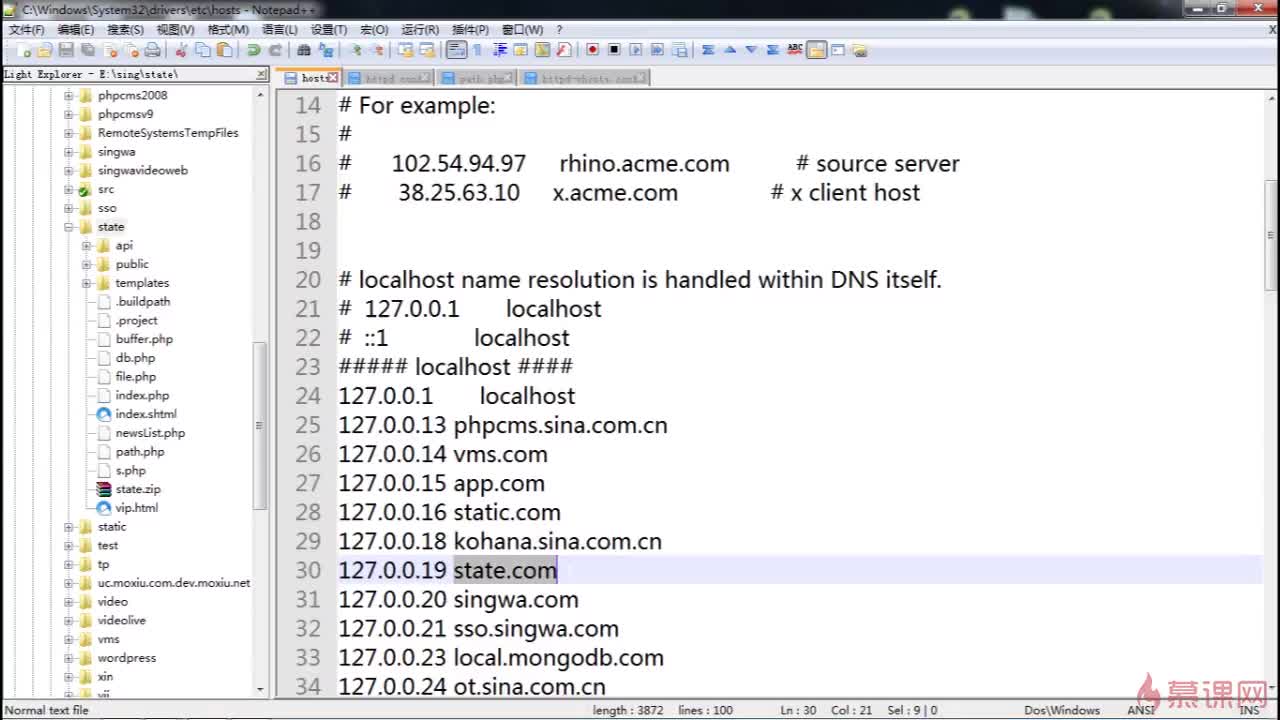Open the 窗口(W) menu

523,30
